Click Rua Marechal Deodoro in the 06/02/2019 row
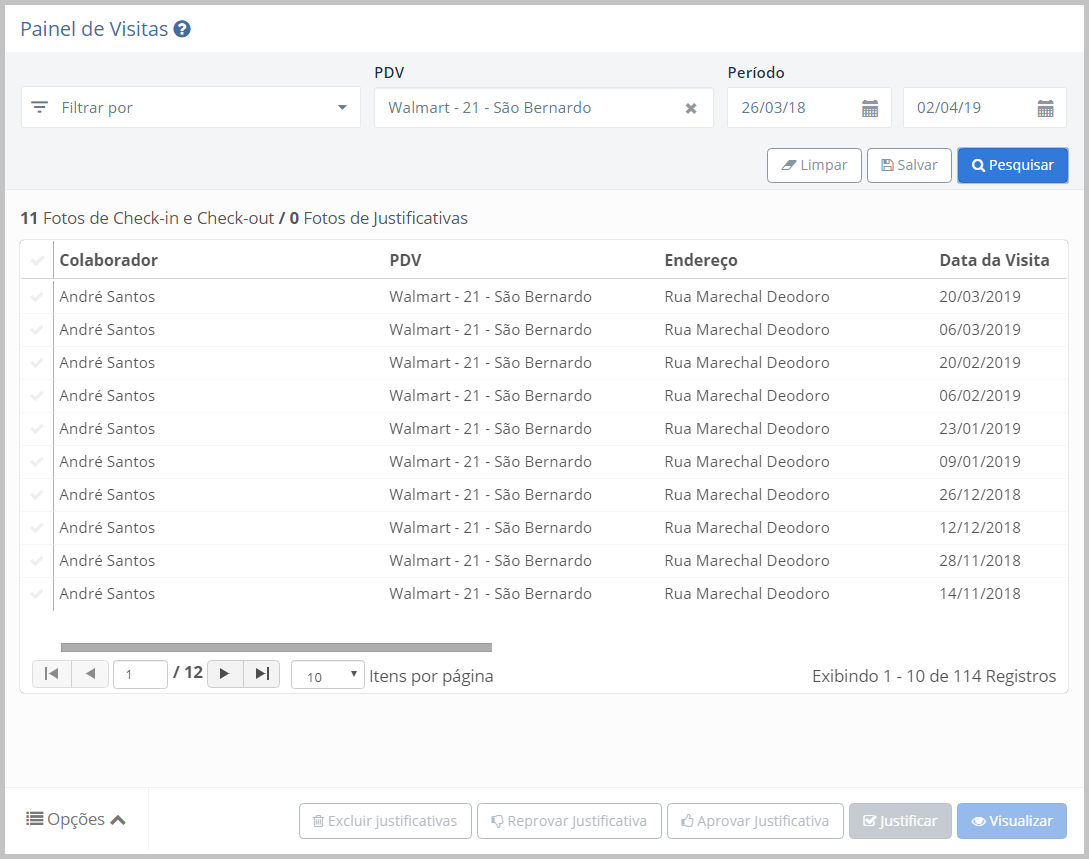Screen dimensions: 1089x859 [x=747, y=396]
